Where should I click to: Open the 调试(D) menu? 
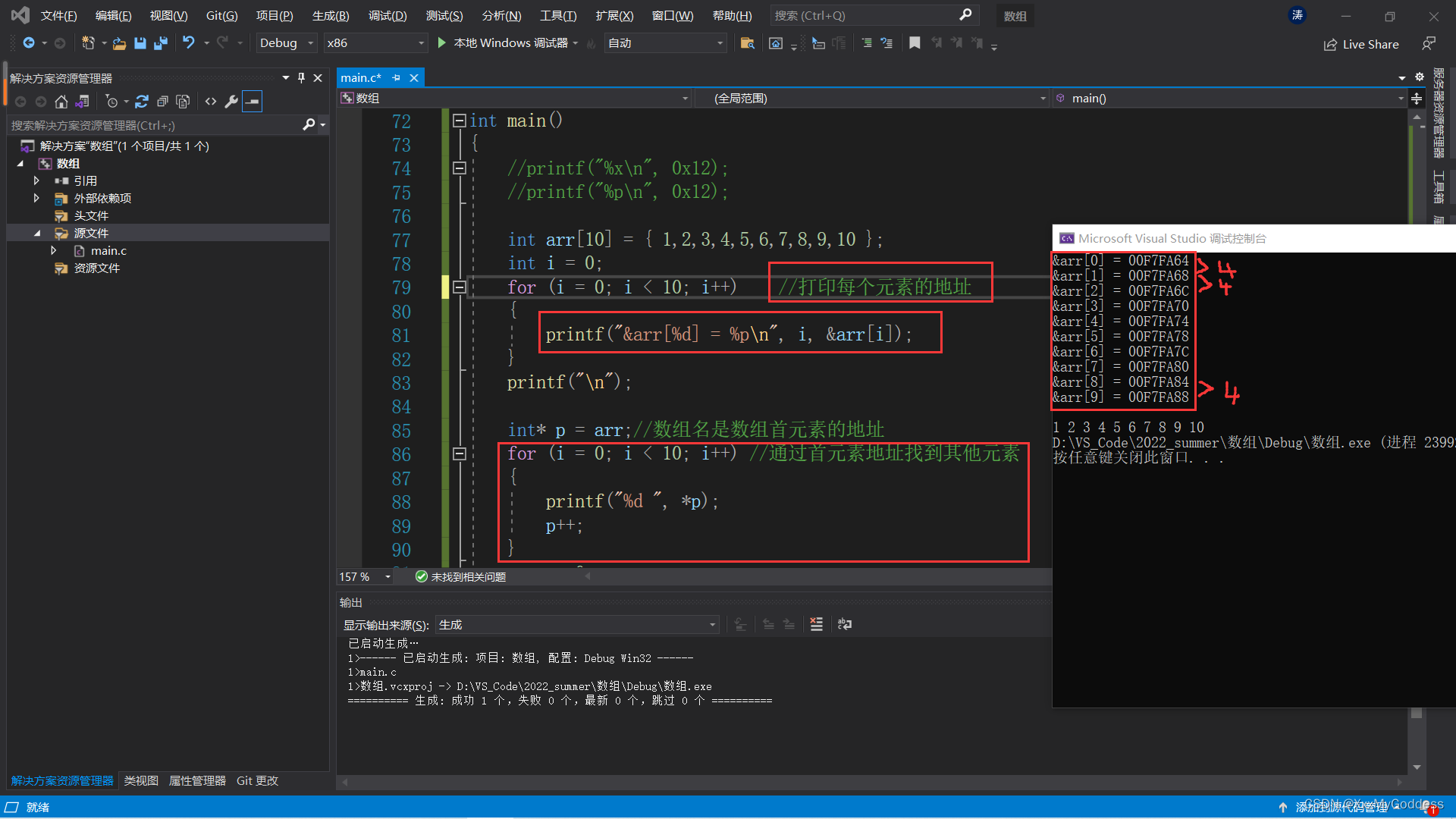click(x=387, y=15)
